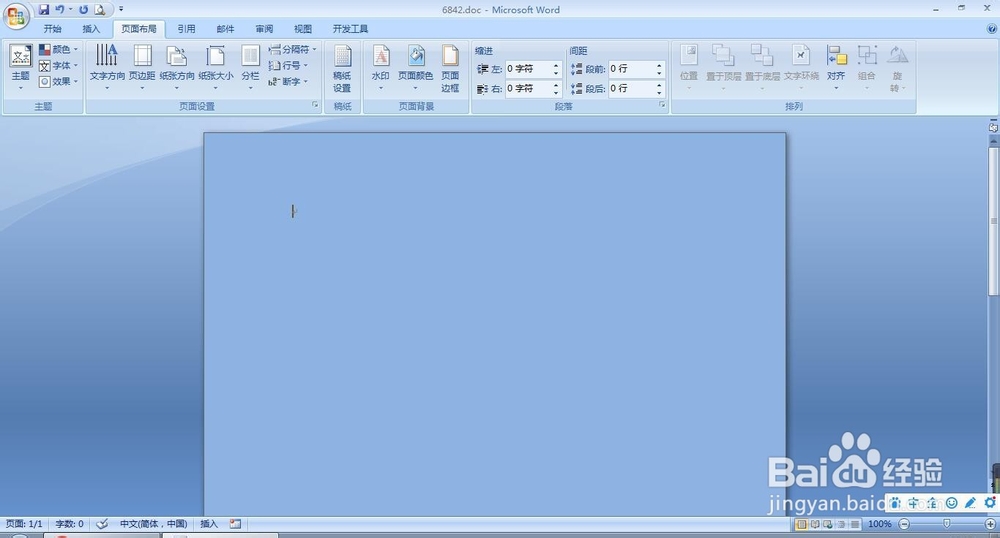1000x538 pixels.
Task: Toggle the ruler button above scrollbar
Action: pyautogui.click(x=993, y=127)
